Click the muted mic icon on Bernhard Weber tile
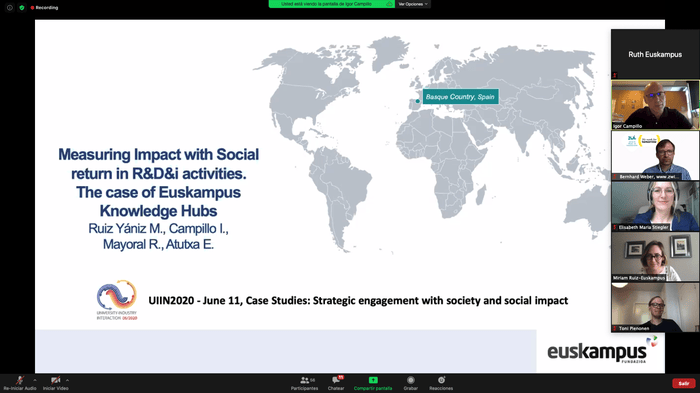Image resolution: width=700 pixels, height=393 pixels. (x=615, y=177)
